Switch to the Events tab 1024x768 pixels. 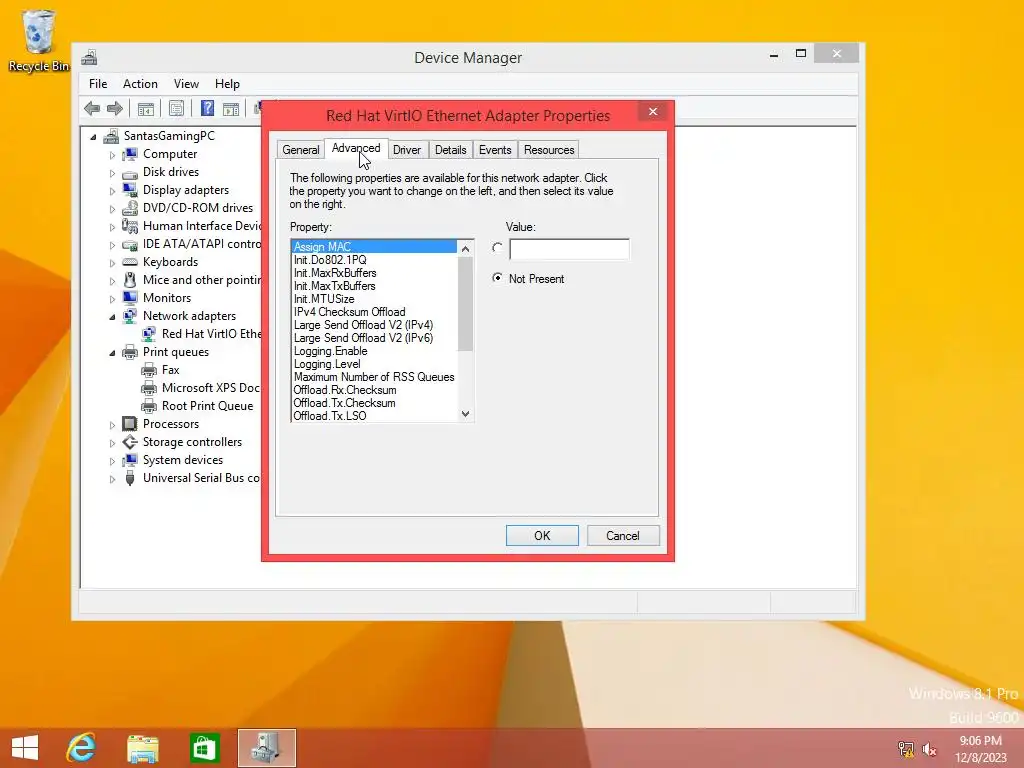495,150
